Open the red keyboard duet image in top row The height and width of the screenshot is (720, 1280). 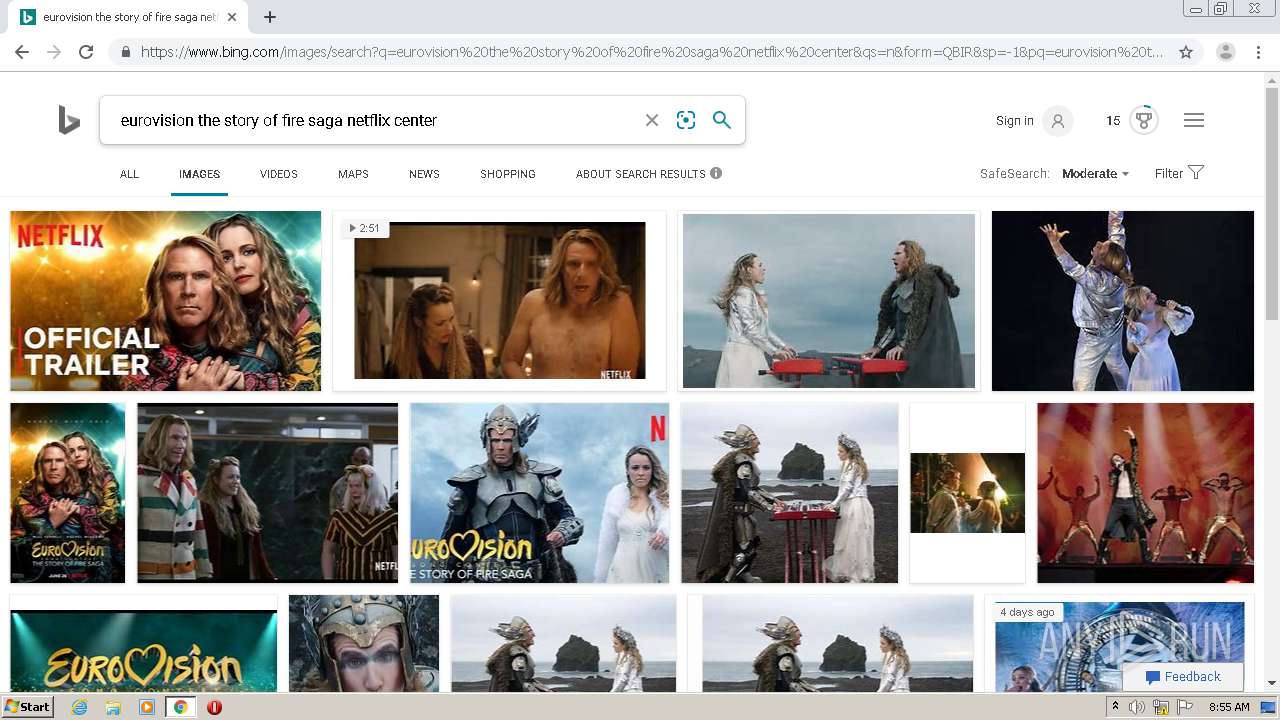829,301
